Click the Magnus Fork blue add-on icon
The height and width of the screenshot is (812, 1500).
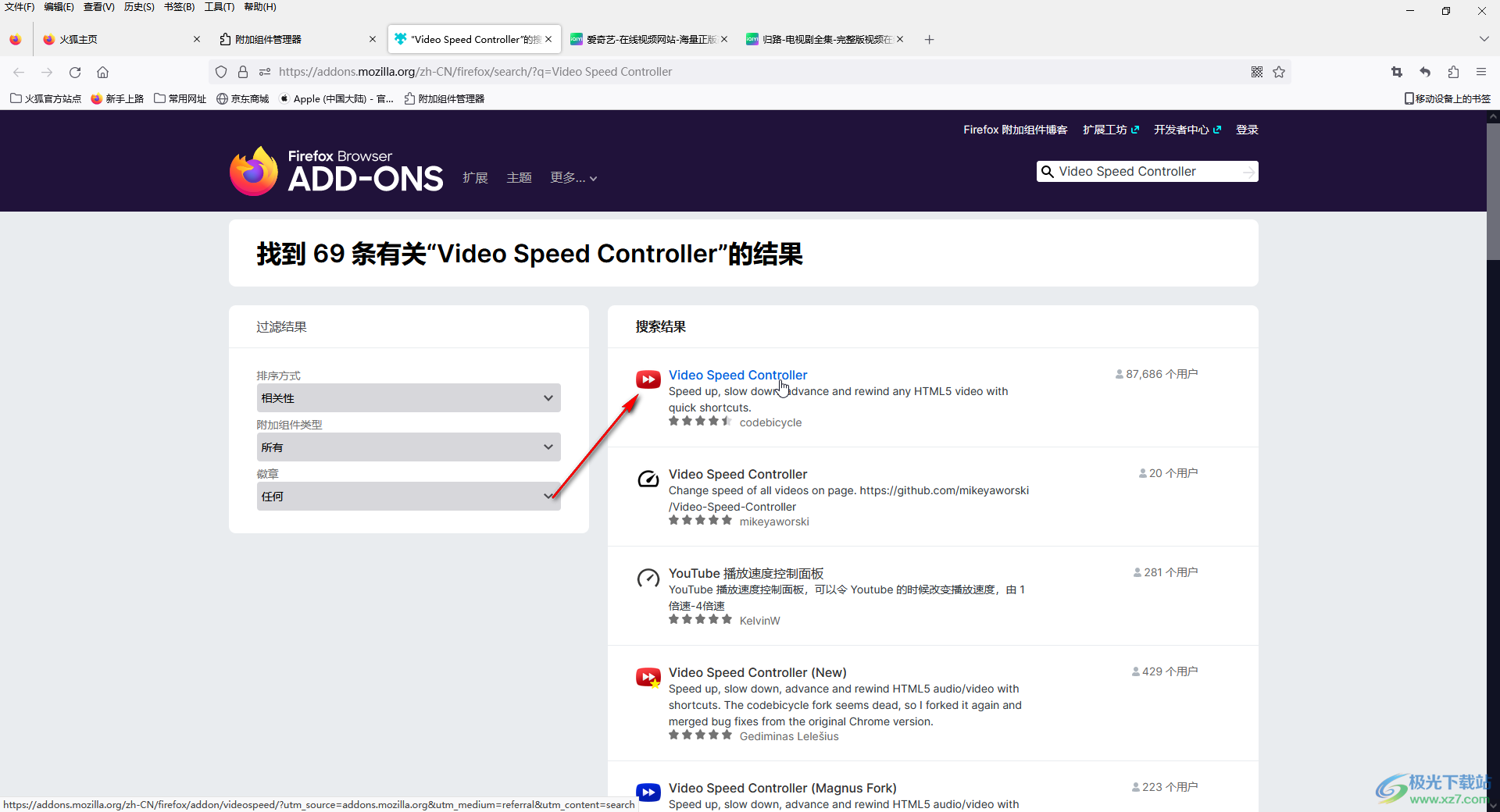tap(648, 792)
